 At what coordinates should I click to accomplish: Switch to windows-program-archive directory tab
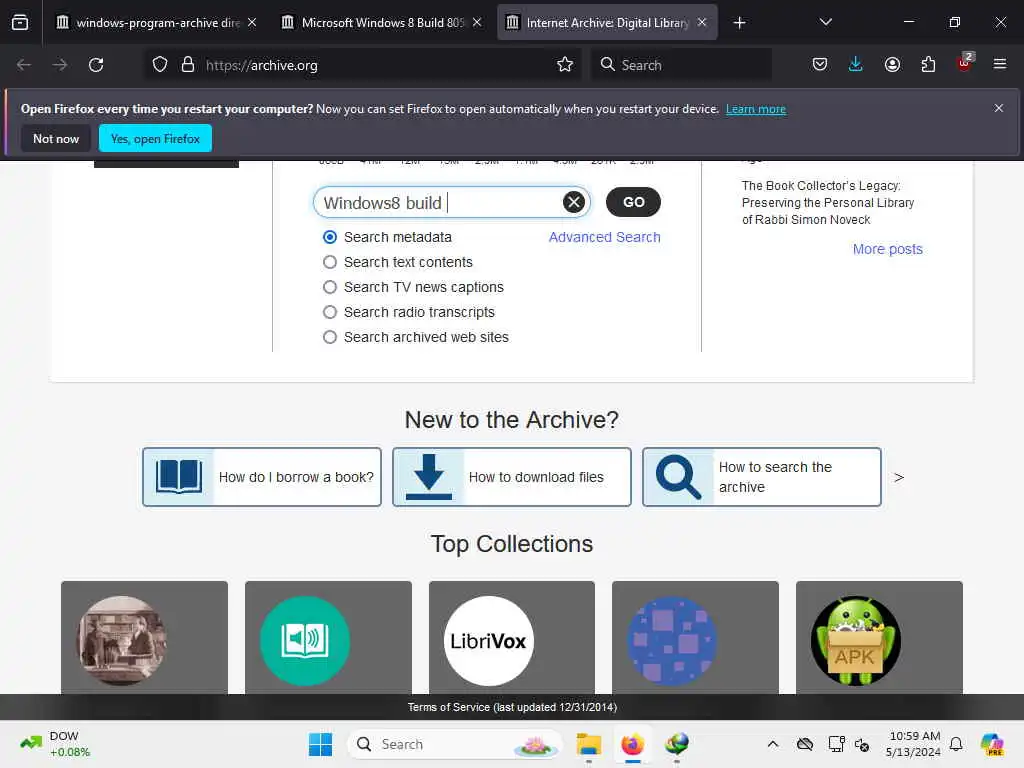[156, 22]
